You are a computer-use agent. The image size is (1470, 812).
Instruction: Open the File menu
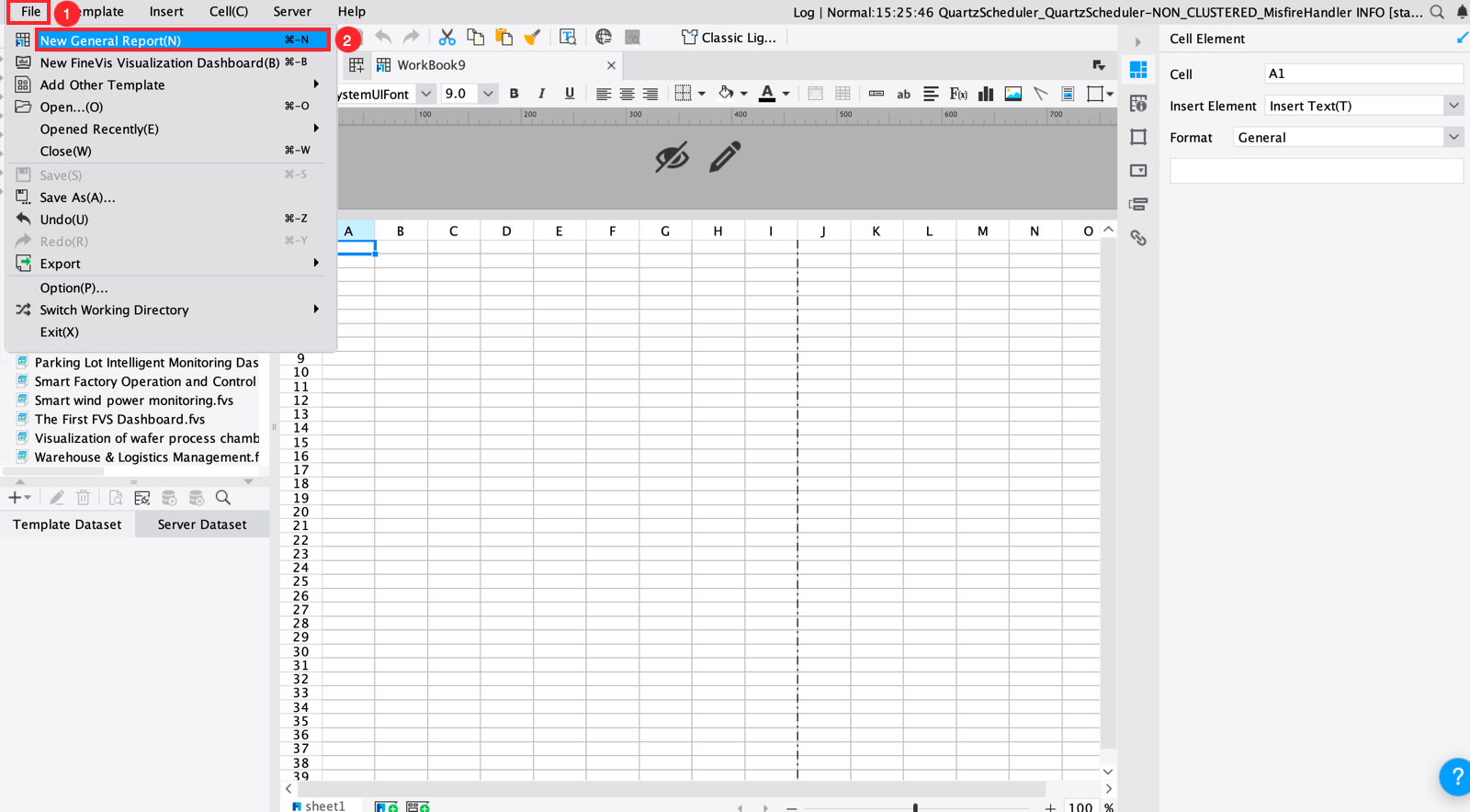click(x=30, y=12)
